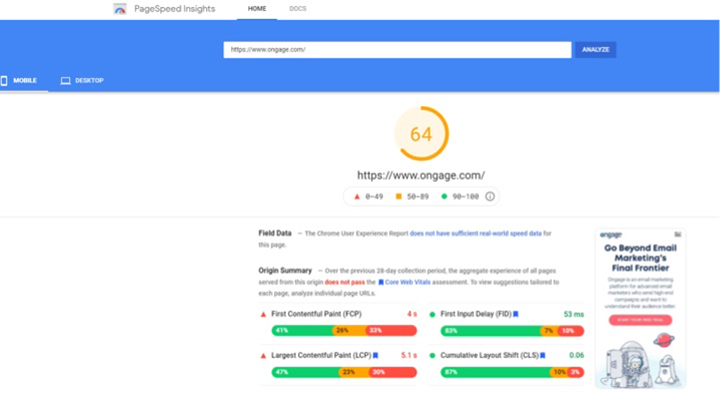Click the PageSpeed Insights logo icon

(x=121, y=9)
